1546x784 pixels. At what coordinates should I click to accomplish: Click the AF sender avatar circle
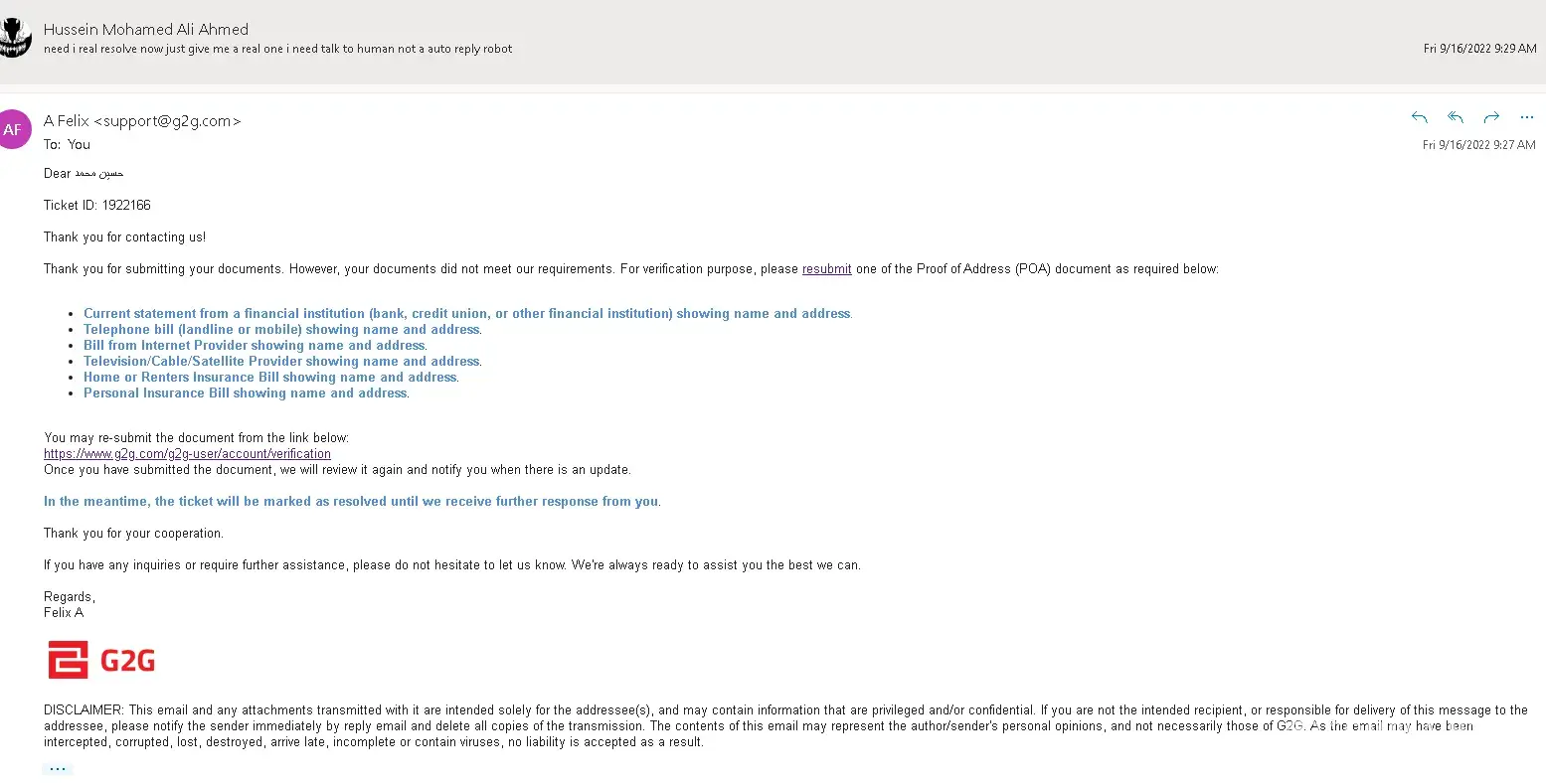14,129
